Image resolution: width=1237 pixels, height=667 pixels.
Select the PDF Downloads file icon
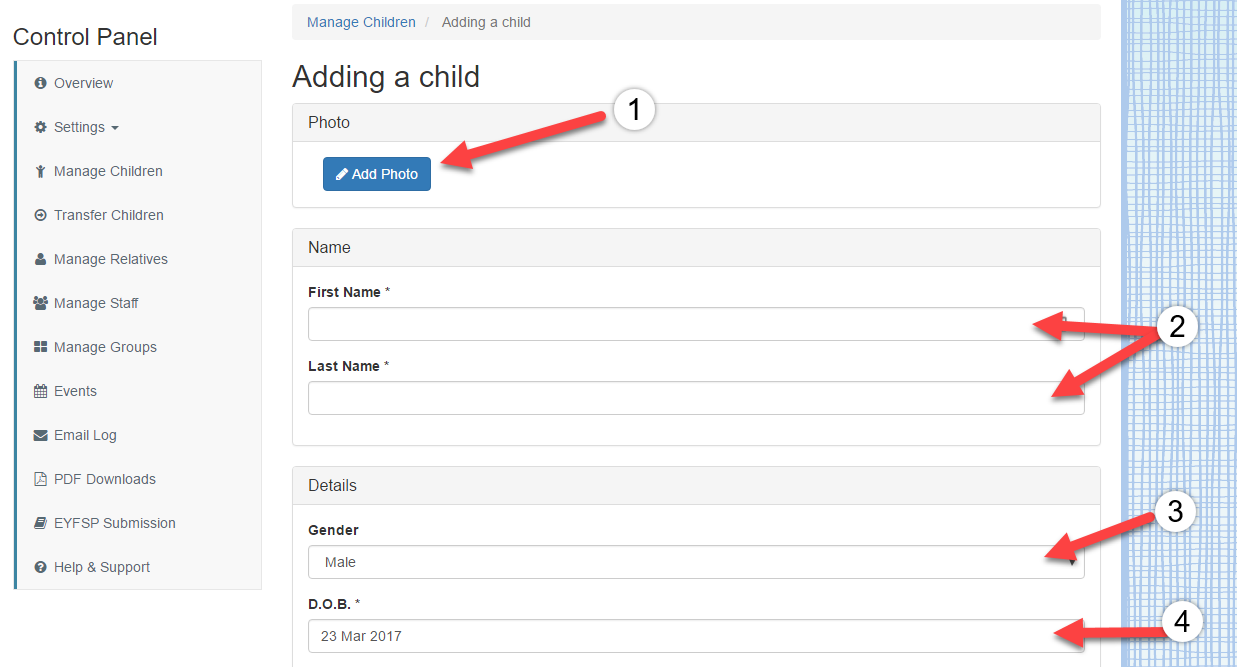(x=41, y=479)
